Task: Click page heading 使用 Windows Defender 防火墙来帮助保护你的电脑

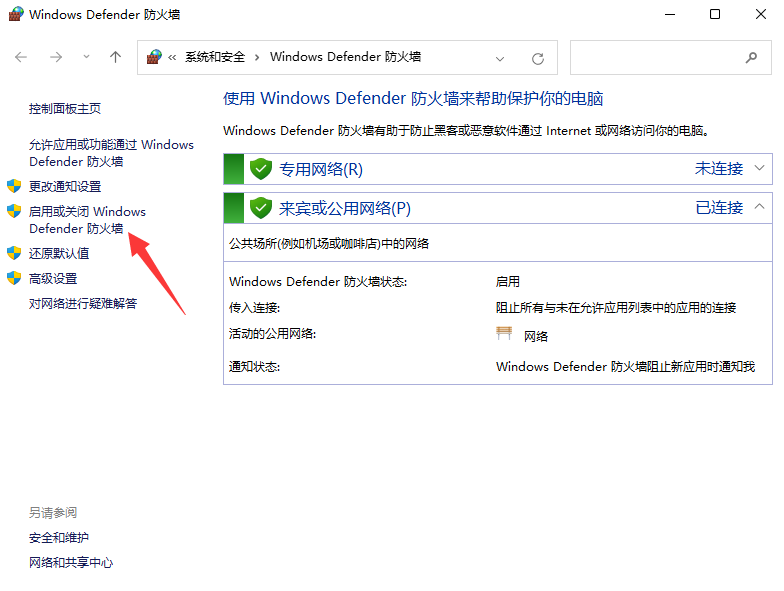Action: coord(413,98)
